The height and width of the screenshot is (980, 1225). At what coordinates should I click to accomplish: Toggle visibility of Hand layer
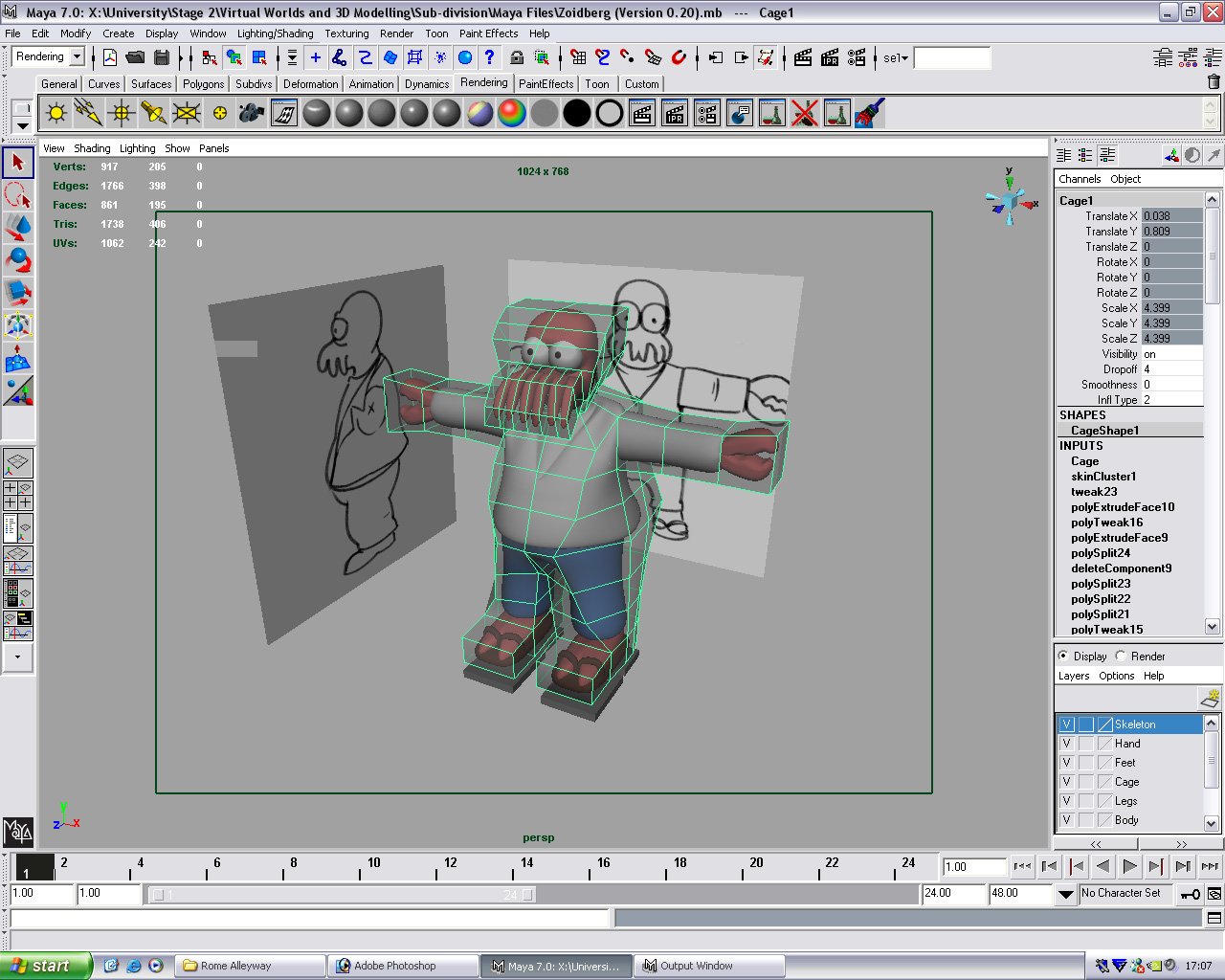pyautogui.click(x=1066, y=744)
